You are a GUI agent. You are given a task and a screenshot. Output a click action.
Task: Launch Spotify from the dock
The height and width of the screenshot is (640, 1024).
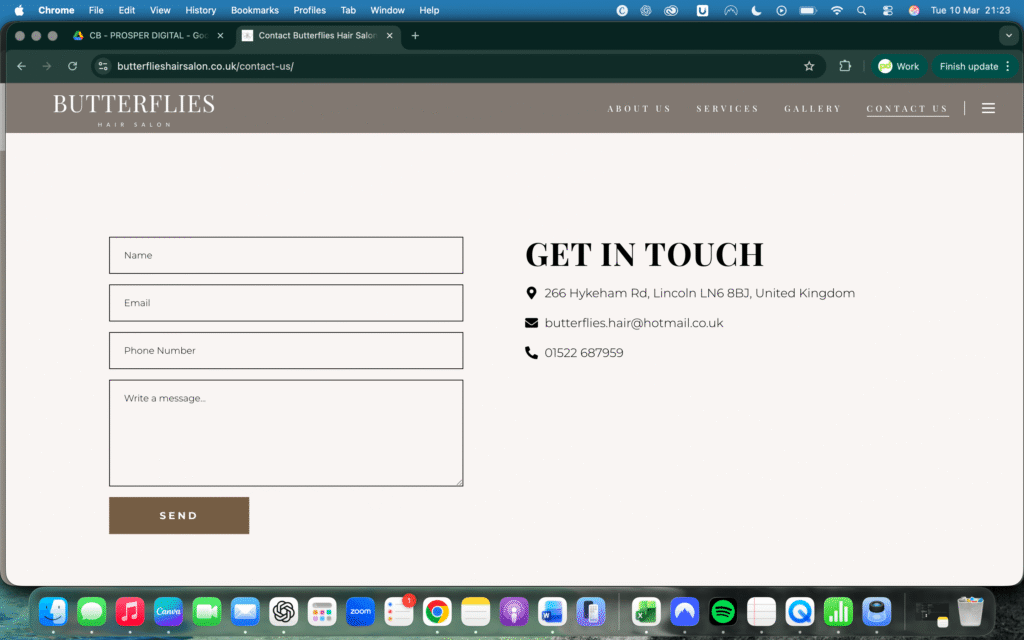(723, 611)
